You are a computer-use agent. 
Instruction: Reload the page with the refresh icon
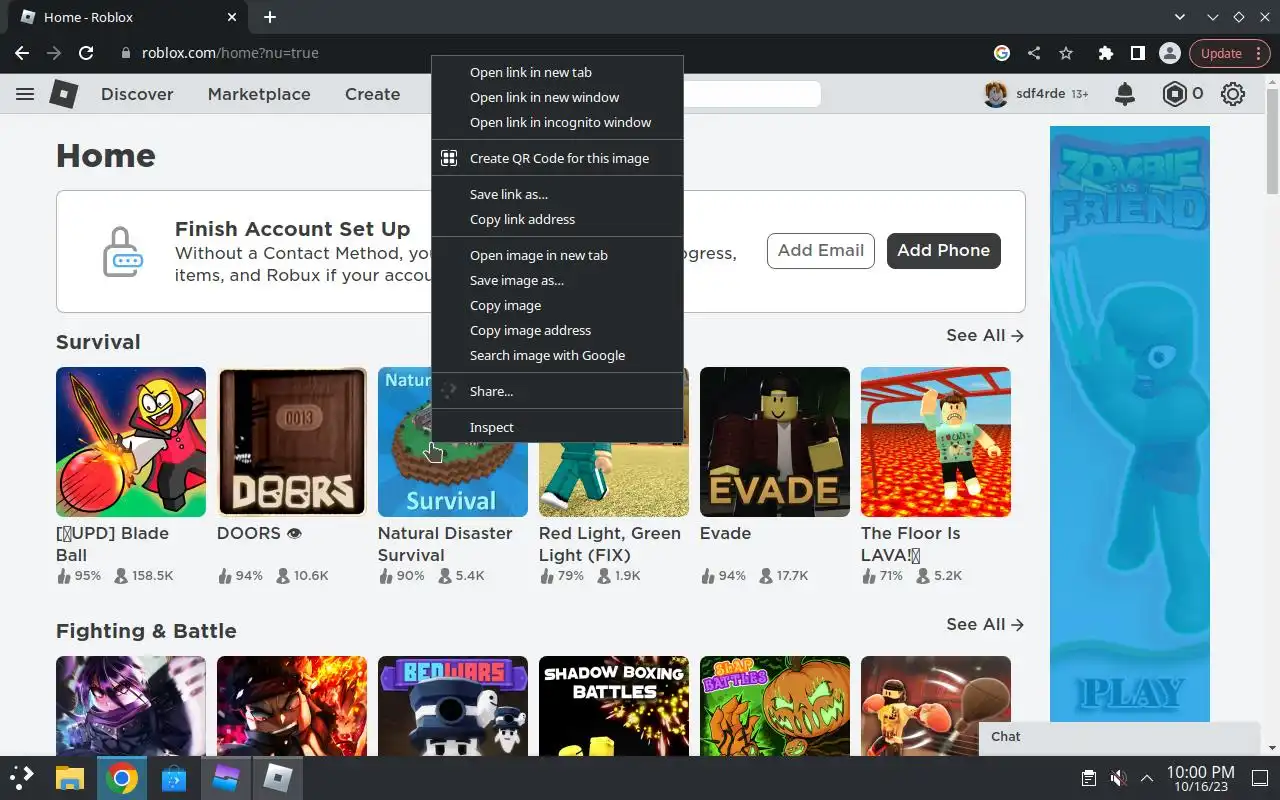86,53
